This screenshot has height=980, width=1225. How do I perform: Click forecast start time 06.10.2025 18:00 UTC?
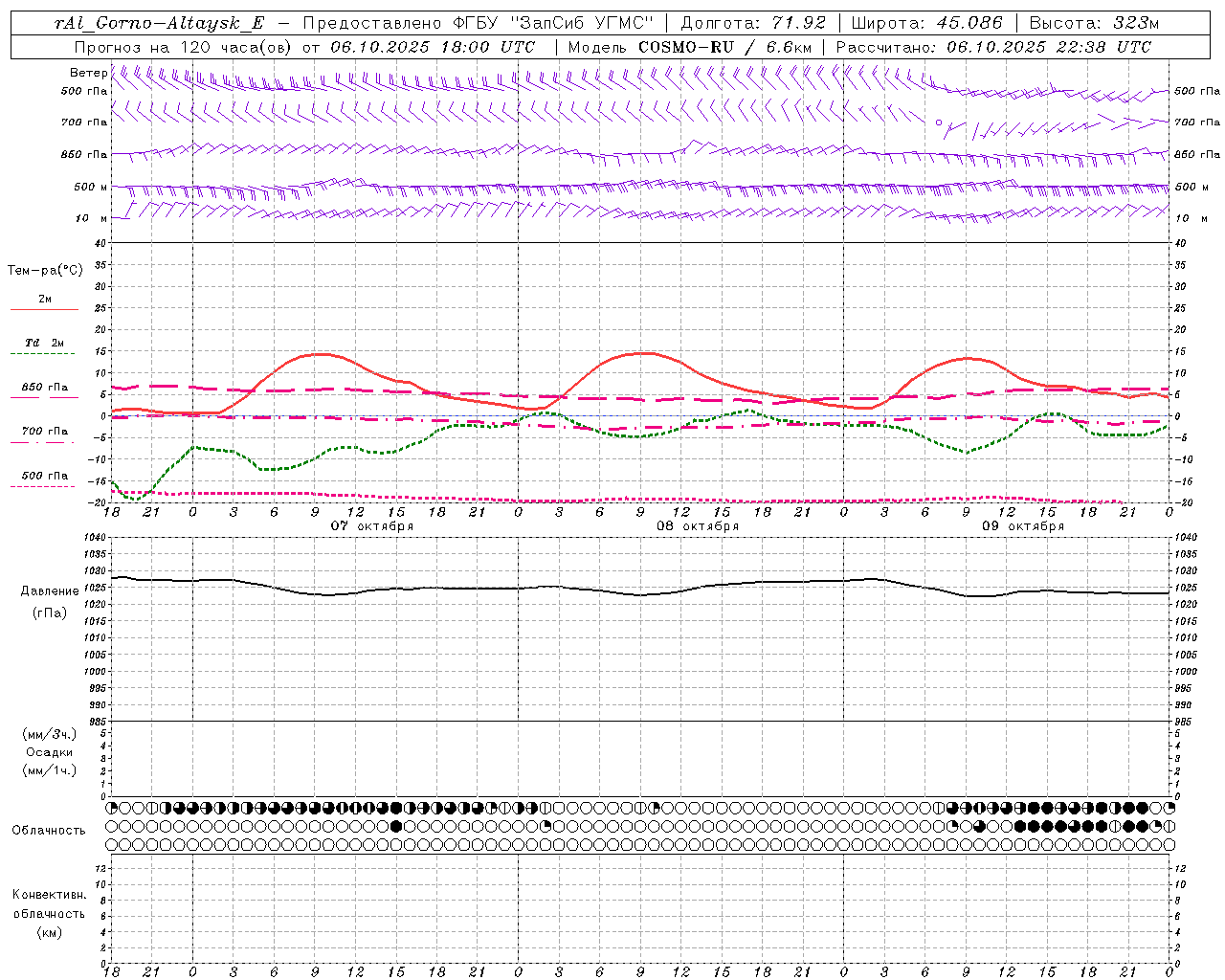click(x=432, y=47)
